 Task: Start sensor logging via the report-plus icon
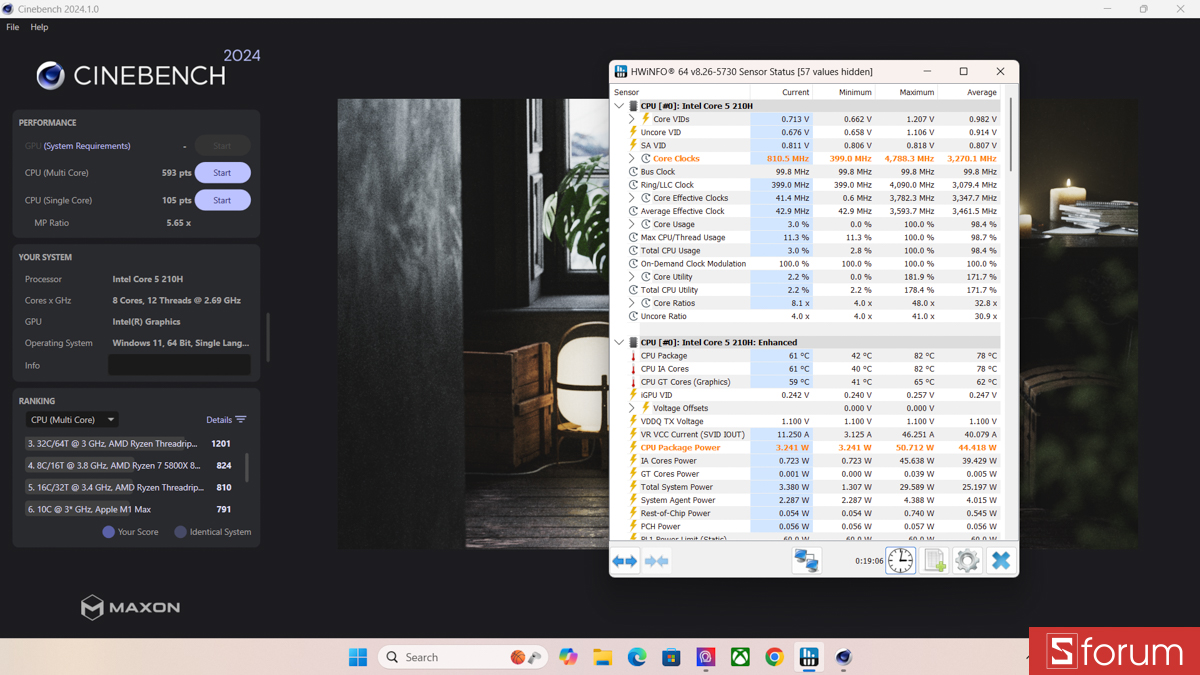pos(933,560)
